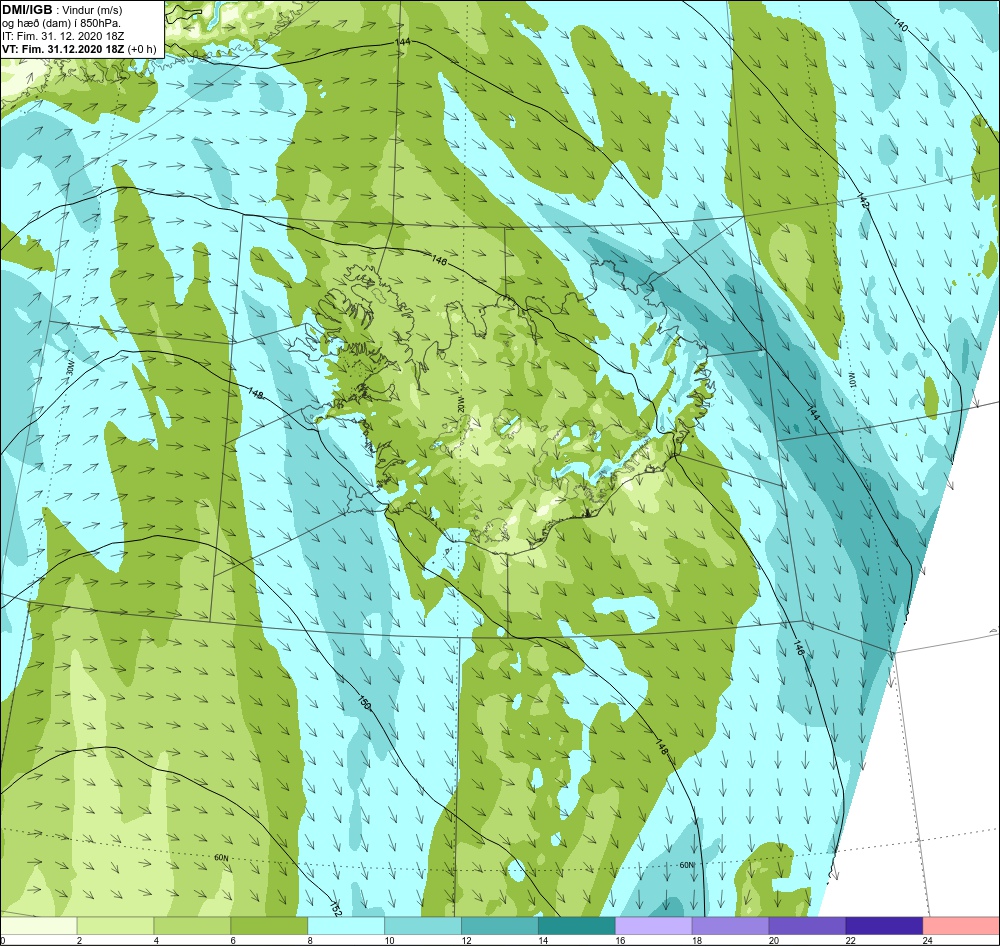This screenshot has height=946, width=1000.
Task: Click legend scale value 20
Action: point(774,940)
